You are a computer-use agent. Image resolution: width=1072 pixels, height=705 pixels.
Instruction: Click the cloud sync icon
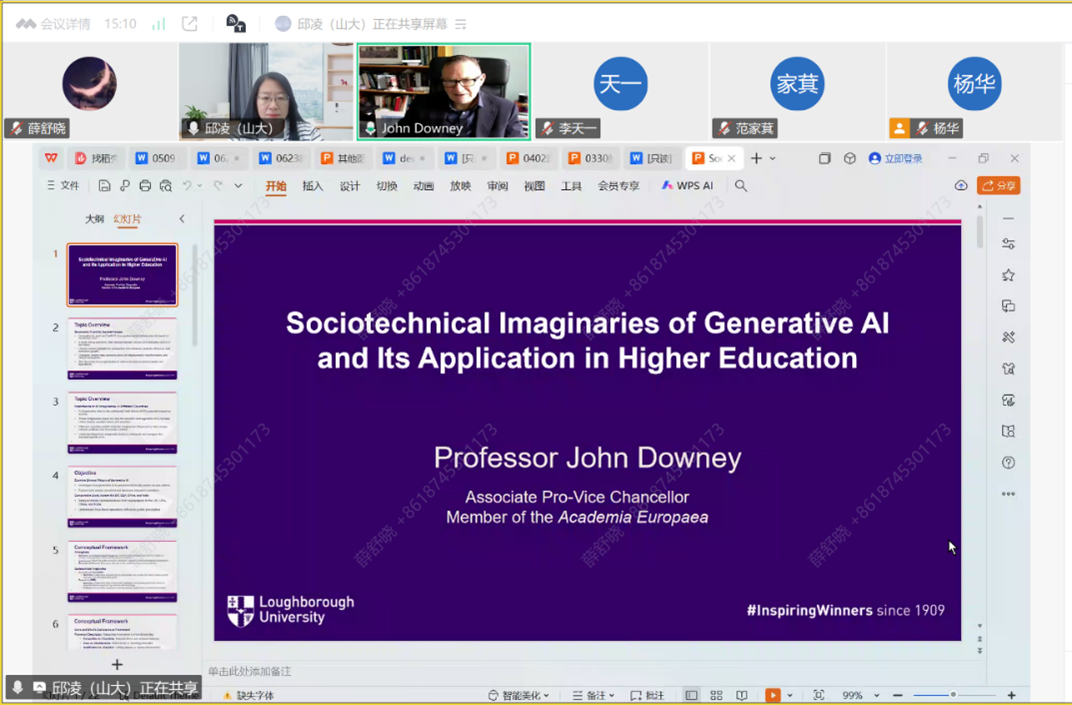[961, 186]
